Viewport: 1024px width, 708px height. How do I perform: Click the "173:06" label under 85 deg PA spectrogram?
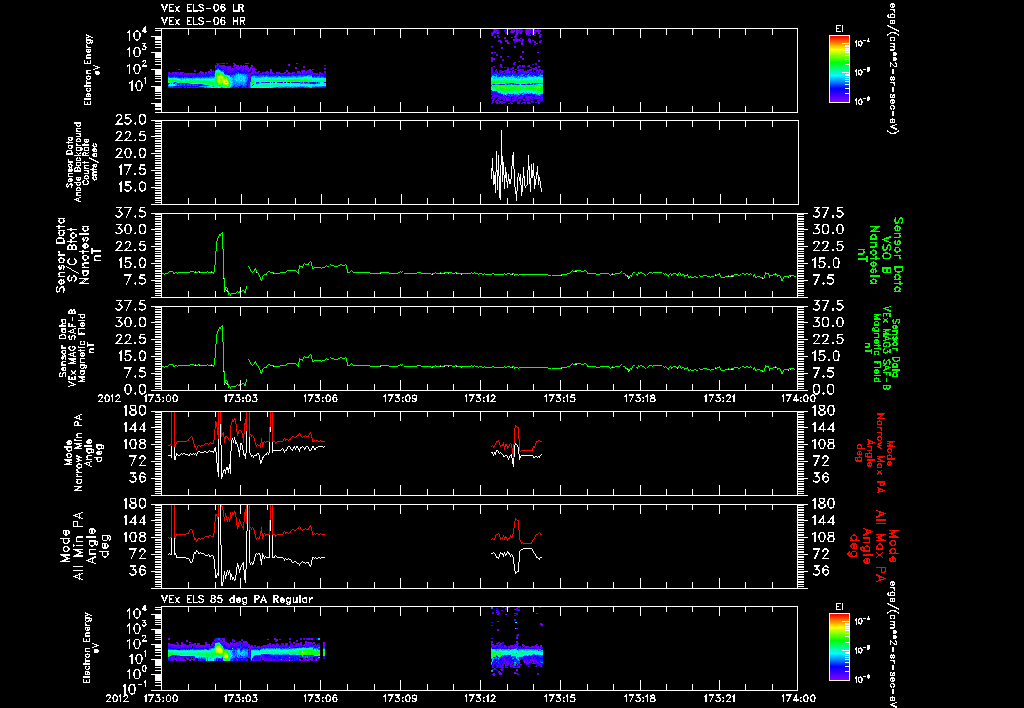tap(321, 698)
